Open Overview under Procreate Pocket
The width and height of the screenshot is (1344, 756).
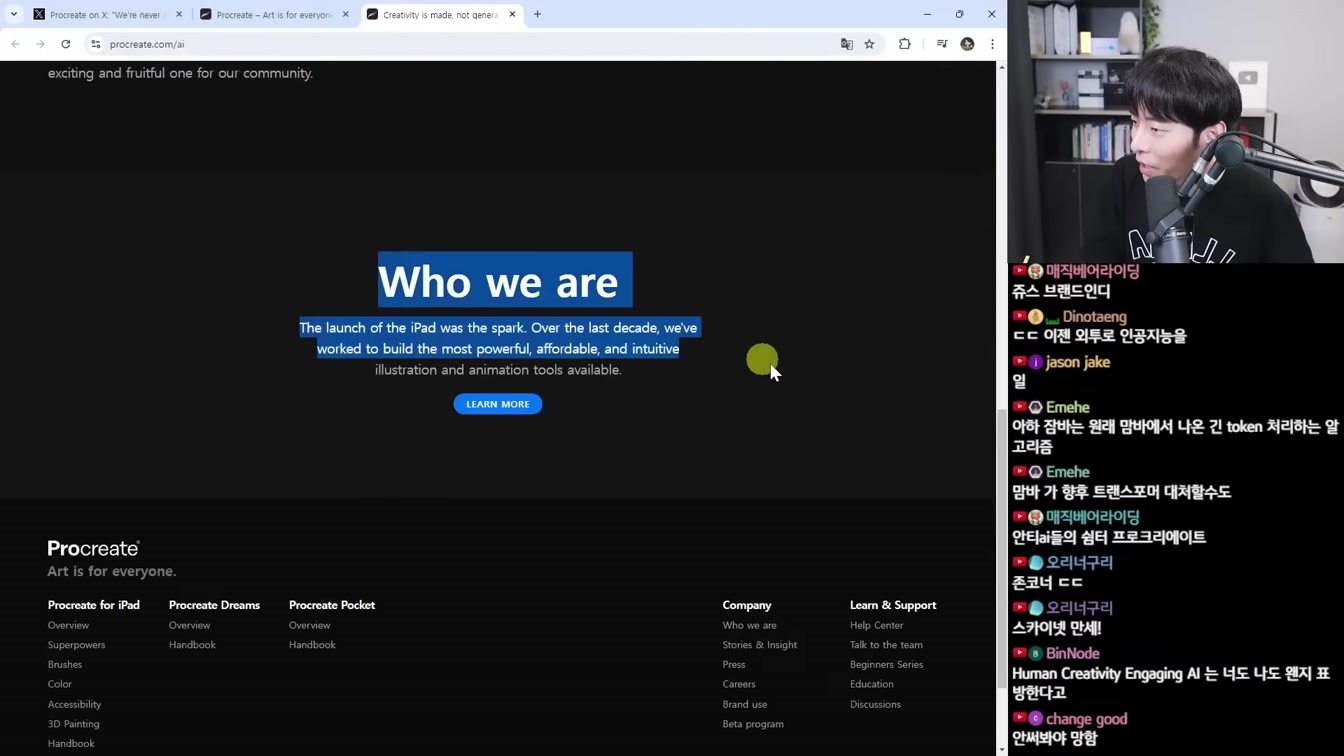[309, 625]
